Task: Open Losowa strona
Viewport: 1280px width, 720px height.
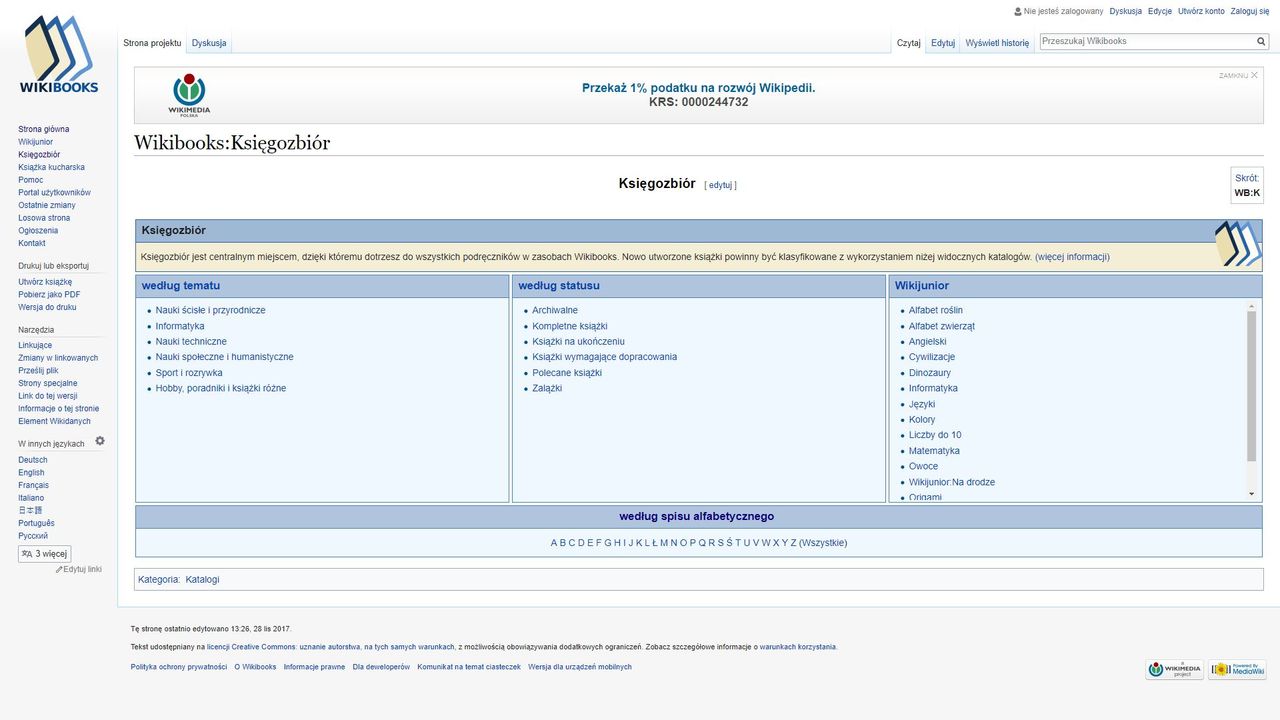Action: coord(44,218)
